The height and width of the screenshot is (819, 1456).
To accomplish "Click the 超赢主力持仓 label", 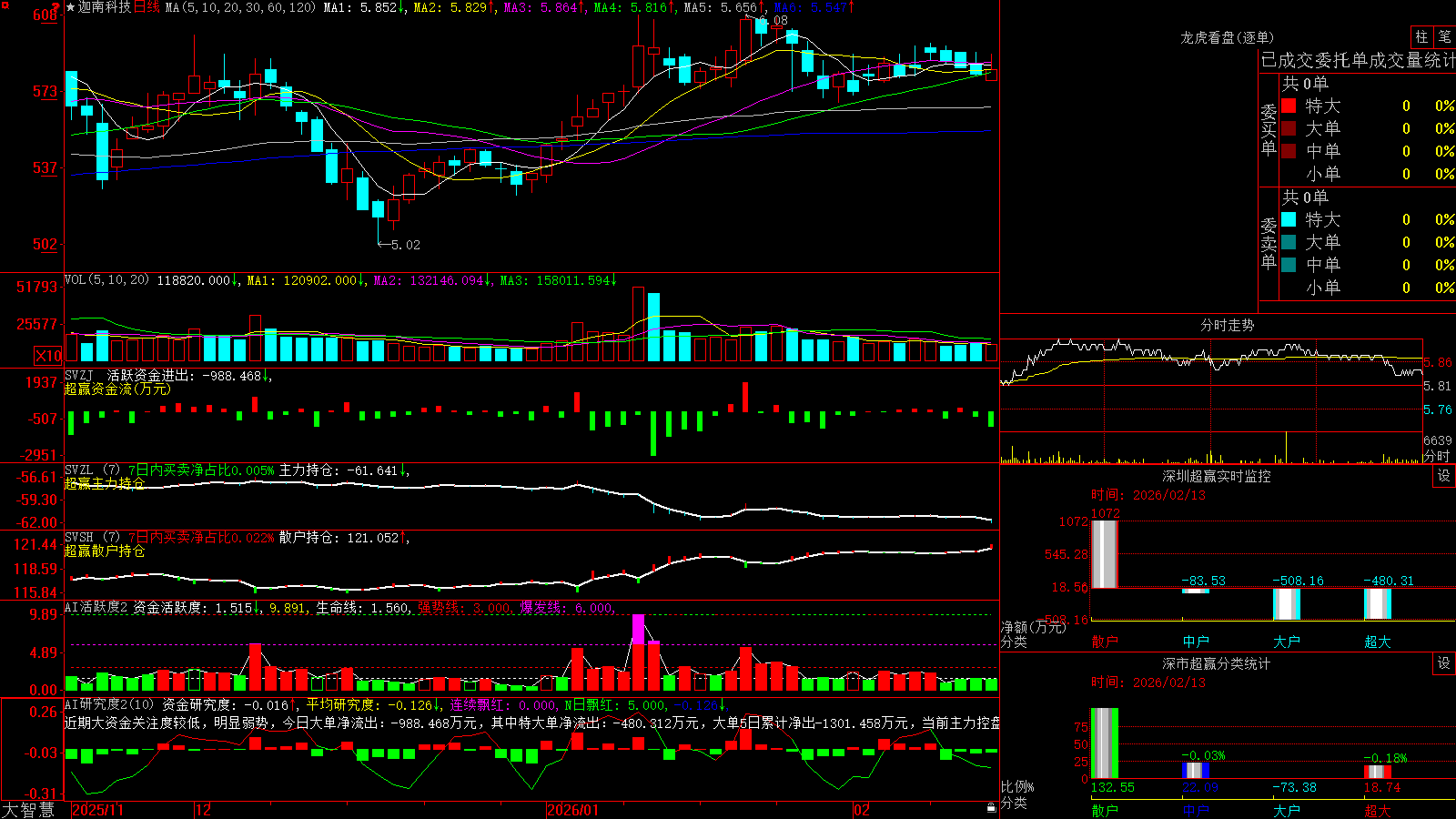I will (105, 483).
